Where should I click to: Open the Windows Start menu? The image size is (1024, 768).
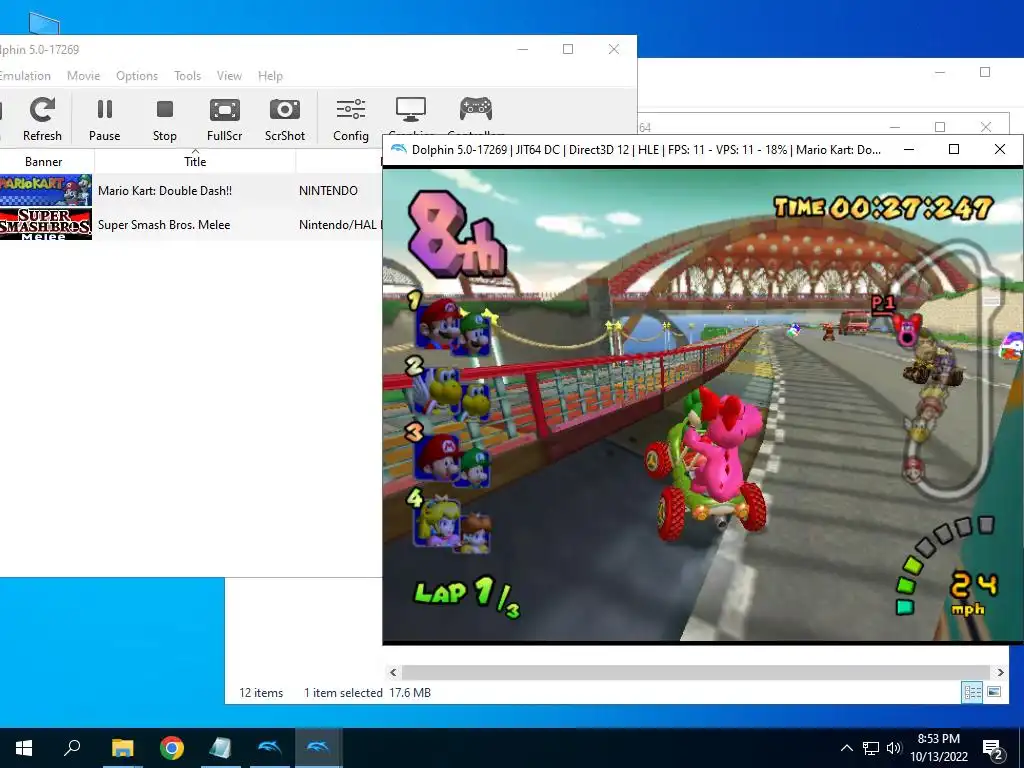24,748
